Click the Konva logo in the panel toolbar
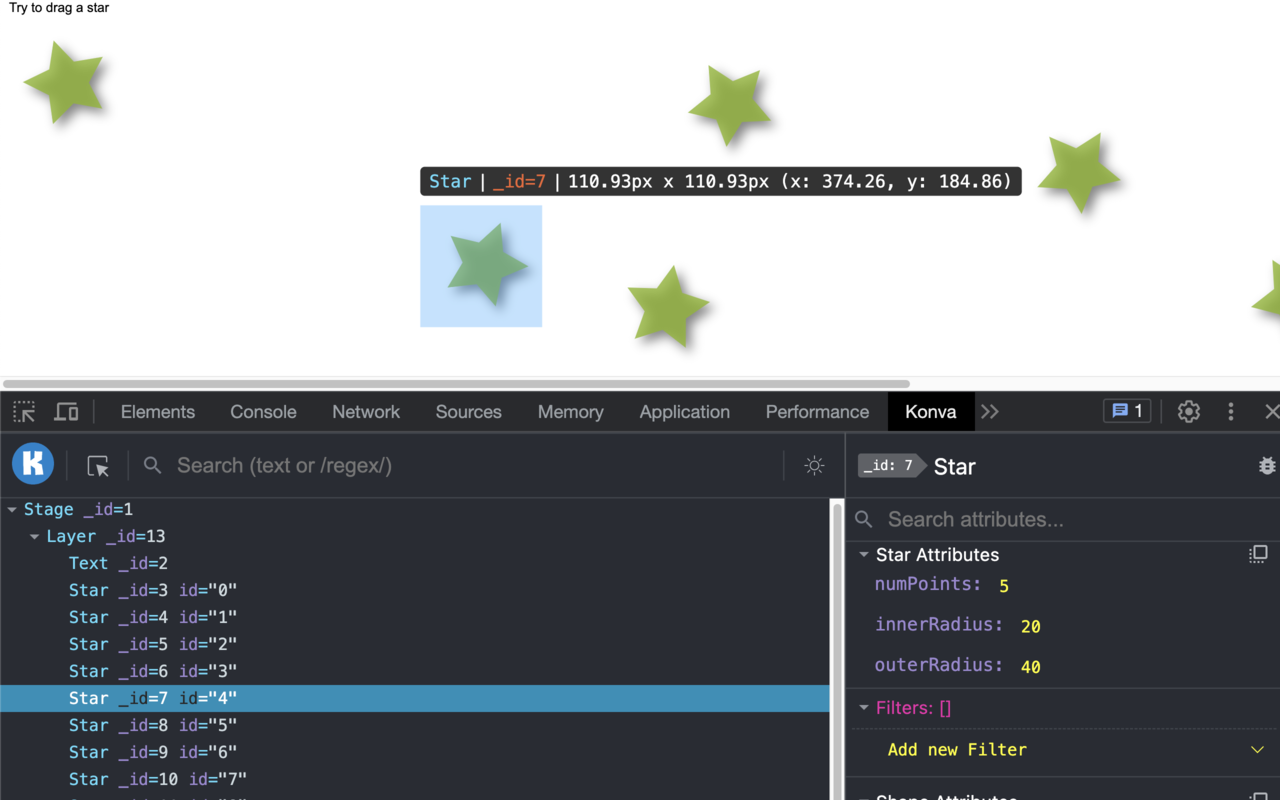 coord(32,463)
